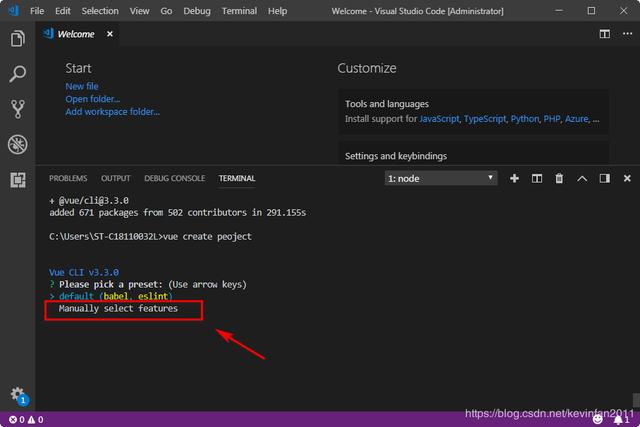The image size is (640, 427).
Task: Click the terminal scrollbar thumb
Action: click(x=636, y=400)
